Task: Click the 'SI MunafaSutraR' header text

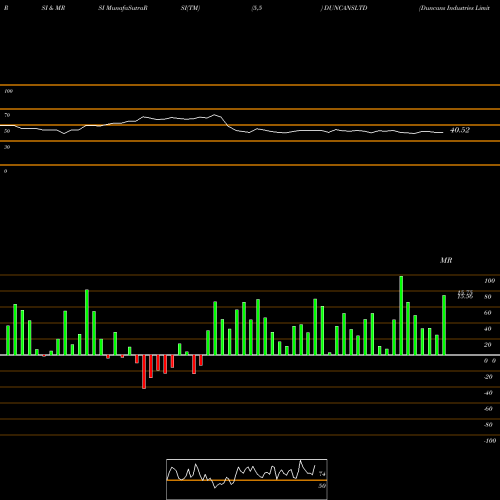Action: click(123, 8)
